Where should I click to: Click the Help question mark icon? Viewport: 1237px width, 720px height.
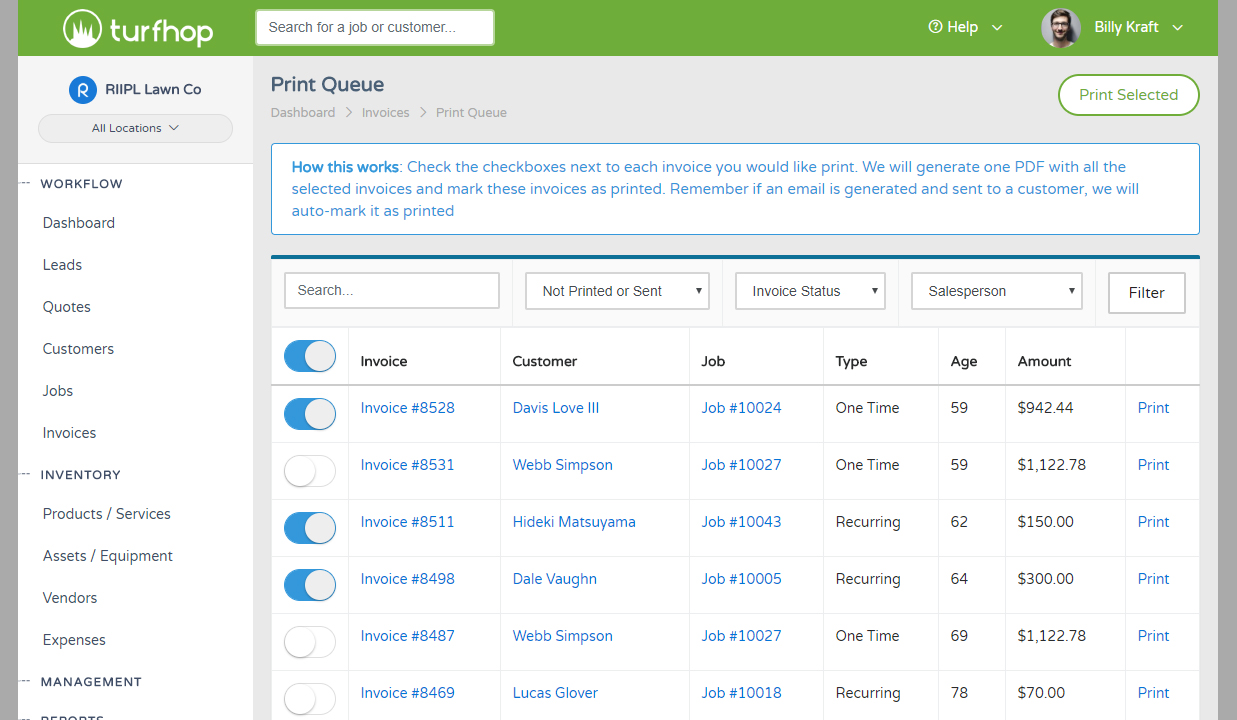pyautogui.click(x=935, y=27)
